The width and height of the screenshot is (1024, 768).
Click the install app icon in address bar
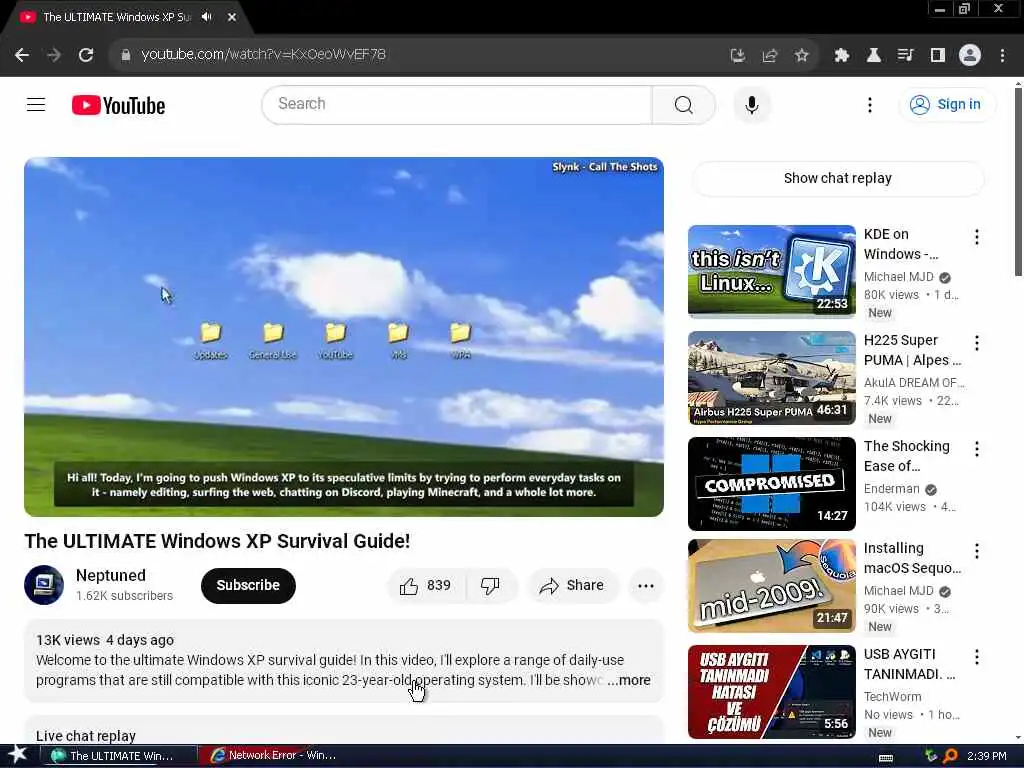(x=737, y=56)
